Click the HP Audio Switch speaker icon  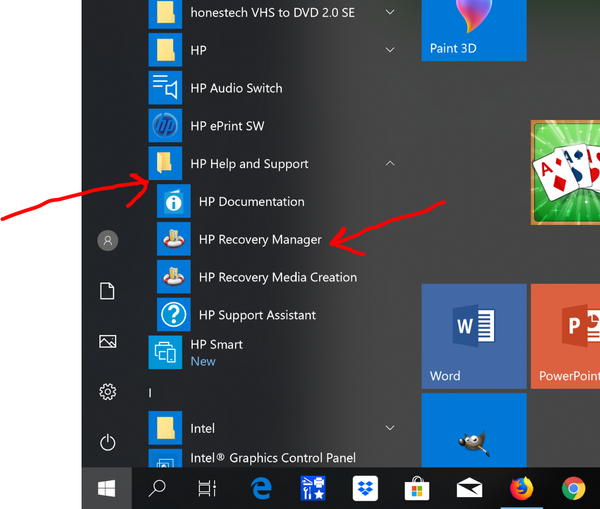pos(165,88)
